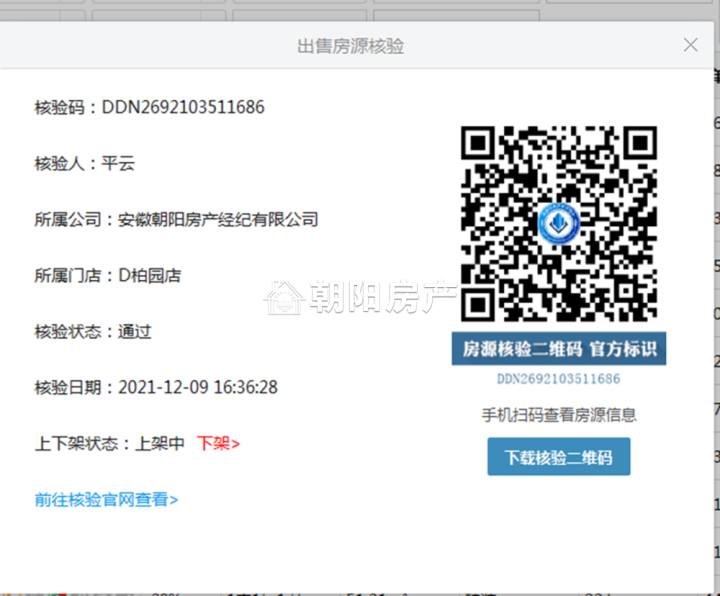Click verification date 2021-12-09 16:36:28
Viewport: 720px width, 596px height.
point(198,388)
